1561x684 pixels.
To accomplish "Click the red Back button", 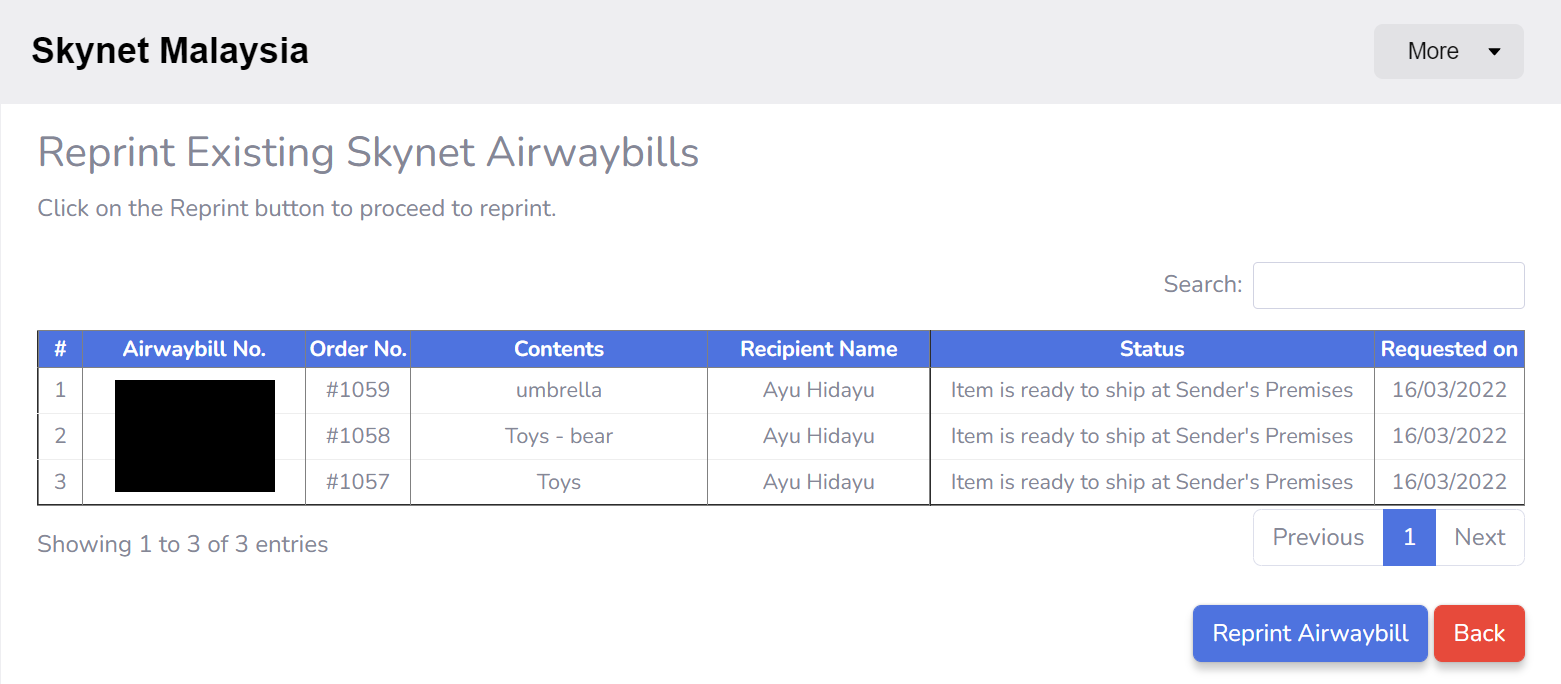I will (1479, 633).
